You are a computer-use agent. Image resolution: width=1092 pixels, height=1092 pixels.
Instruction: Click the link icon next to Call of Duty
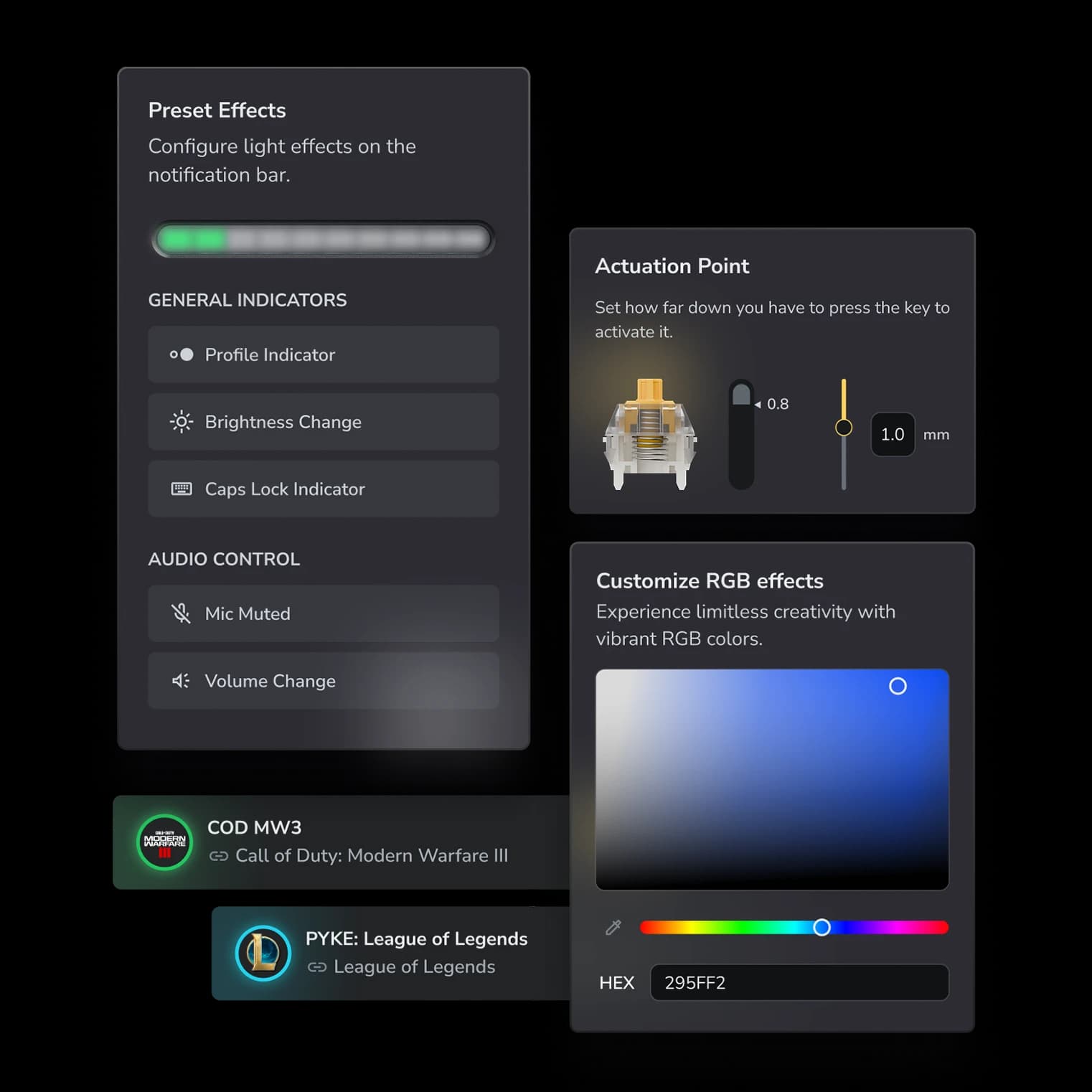click(218, 856)
